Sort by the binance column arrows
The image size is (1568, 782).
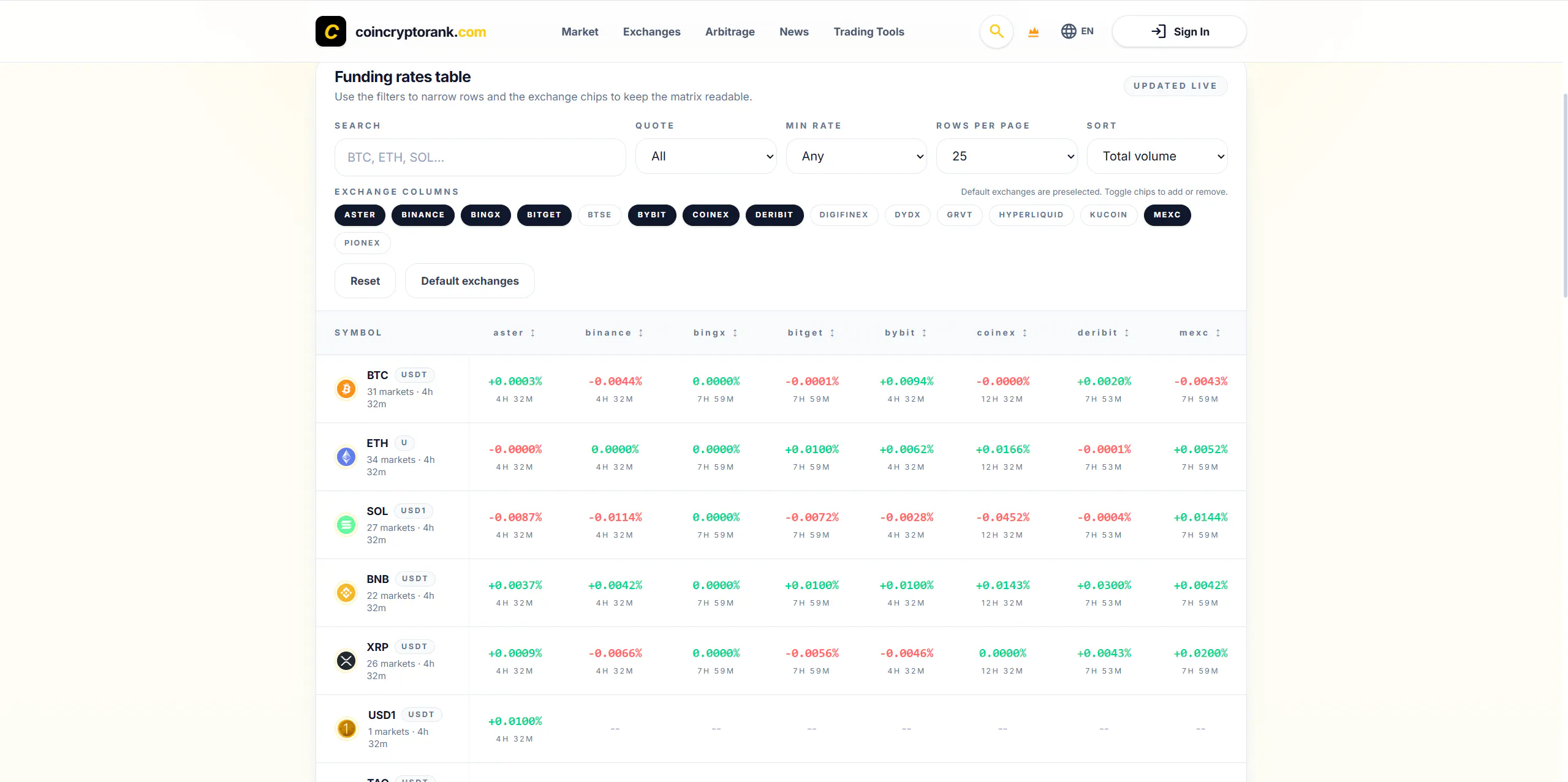coord(641,333)
